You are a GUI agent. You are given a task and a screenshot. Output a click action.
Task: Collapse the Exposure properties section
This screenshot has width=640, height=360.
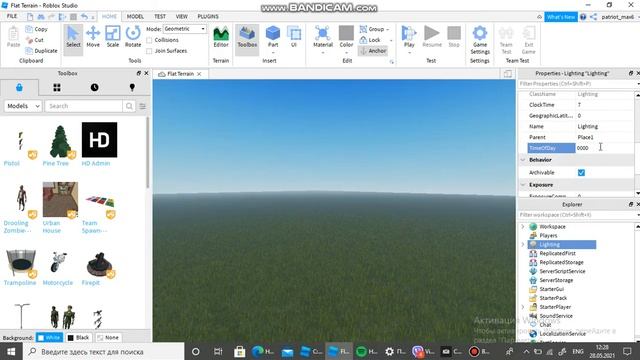pos(523,185)
